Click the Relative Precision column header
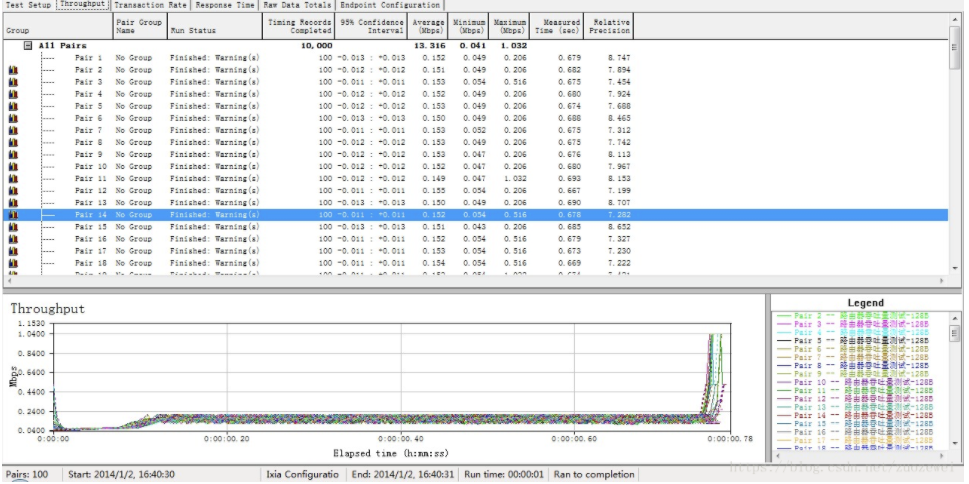Image resolution: width=969 pixels, height=484 pixels. tap(611, 26)
